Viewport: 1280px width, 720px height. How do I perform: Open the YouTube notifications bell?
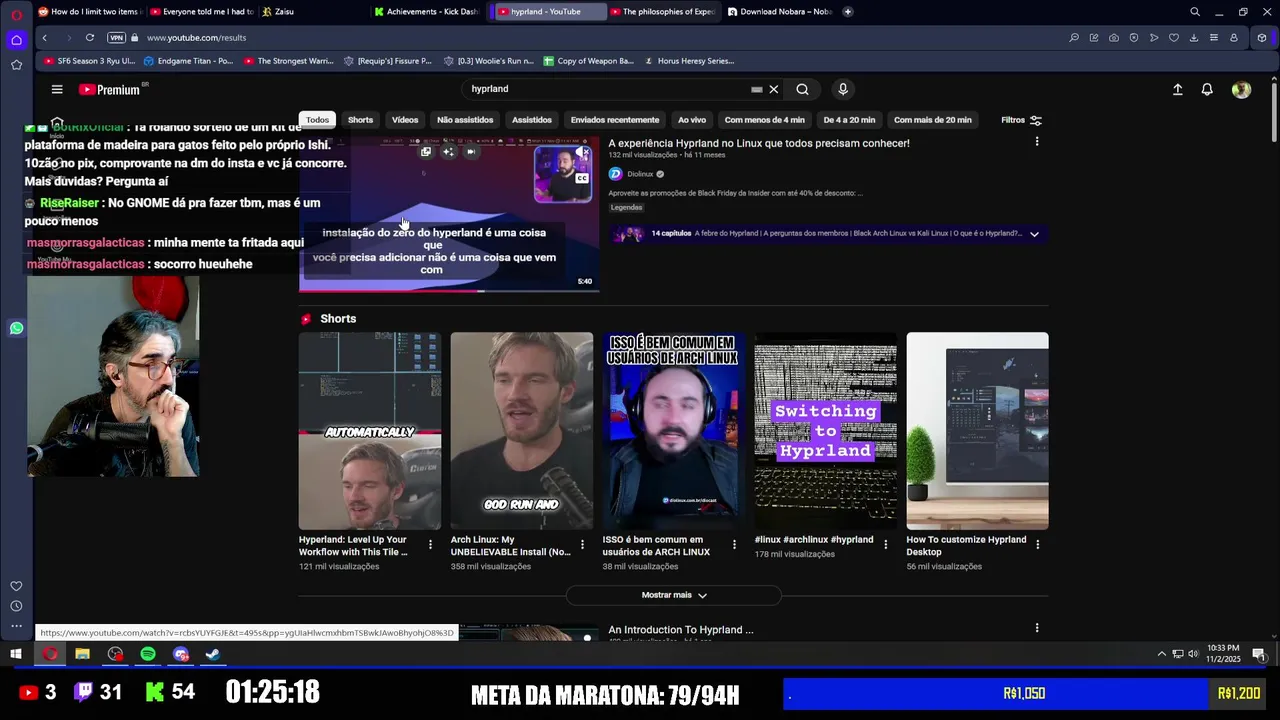1207,89
